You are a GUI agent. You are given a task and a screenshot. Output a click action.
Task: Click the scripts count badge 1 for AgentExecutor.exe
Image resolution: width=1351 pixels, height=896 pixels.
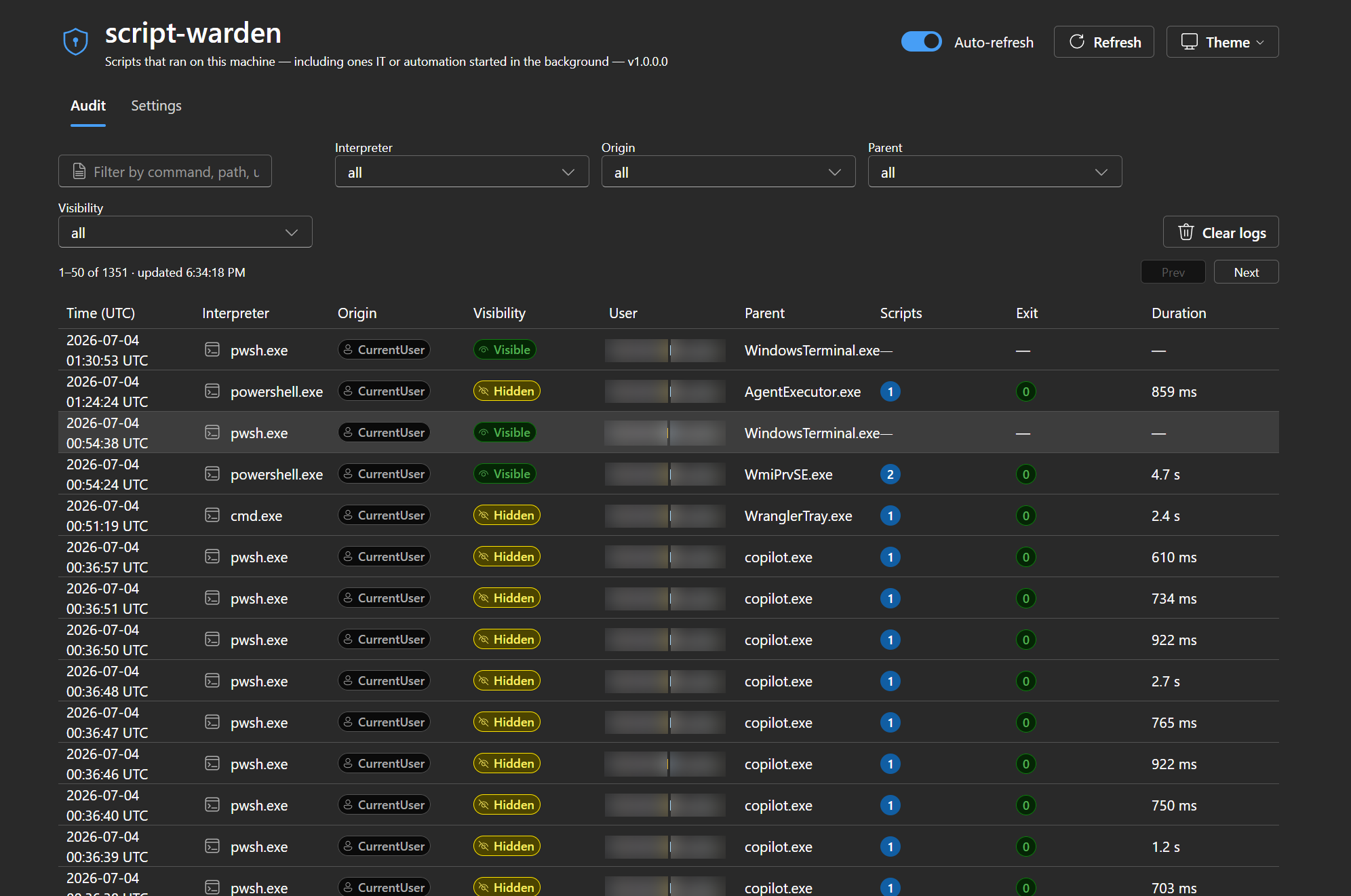(x=890, y=391)
